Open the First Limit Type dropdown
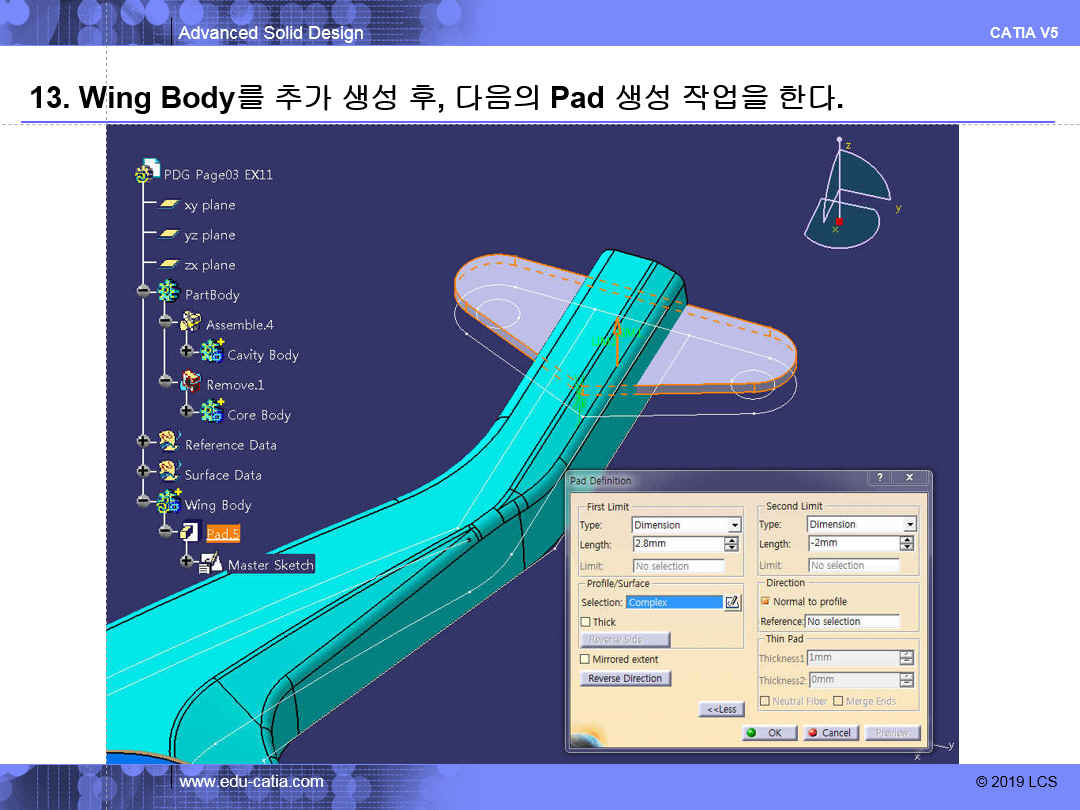 tap(735, 525)
